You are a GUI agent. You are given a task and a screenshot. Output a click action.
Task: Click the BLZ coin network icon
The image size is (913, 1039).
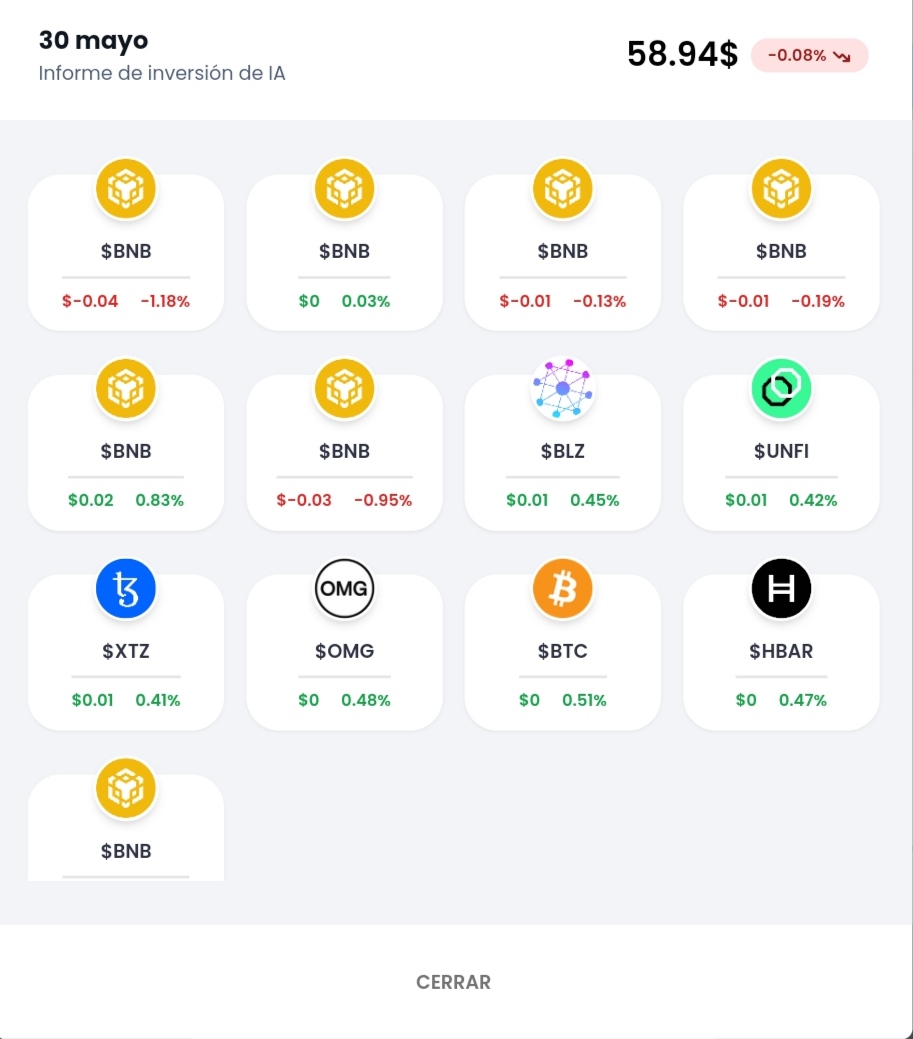click(x=563, y=388)
